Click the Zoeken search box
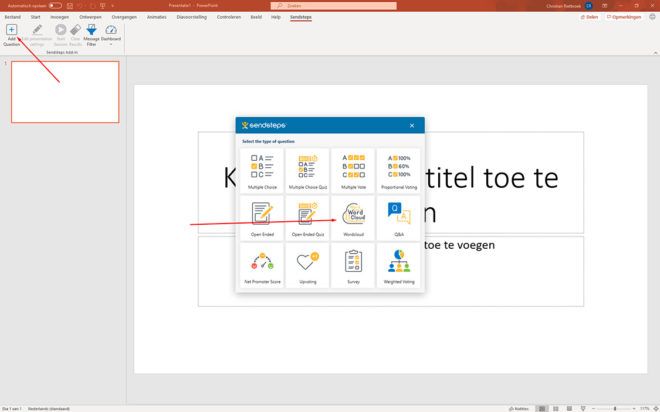This screenshot has height=412, width=660. pyautogui.click(x=333, y=5)
